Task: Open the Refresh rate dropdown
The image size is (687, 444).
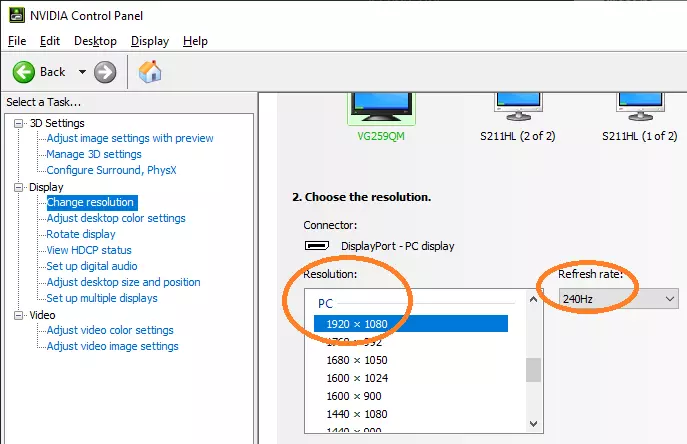Action: [618, 299]
